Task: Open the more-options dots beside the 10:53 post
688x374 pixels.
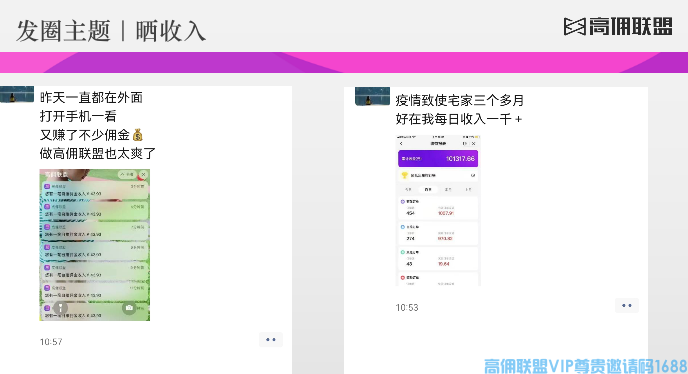Action: pos(627,305)
